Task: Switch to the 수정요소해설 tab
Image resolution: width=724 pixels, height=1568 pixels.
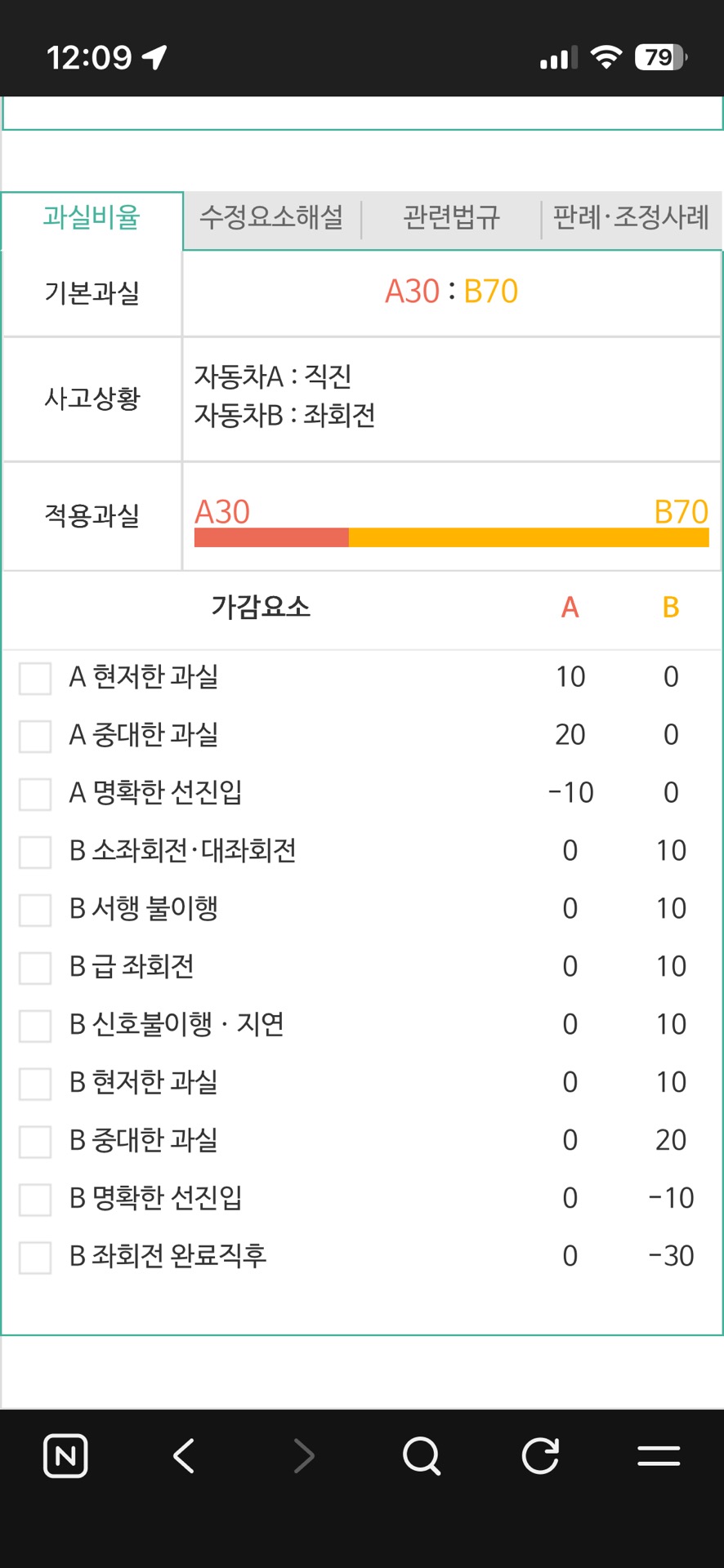Action: click(x=271, y=218)
